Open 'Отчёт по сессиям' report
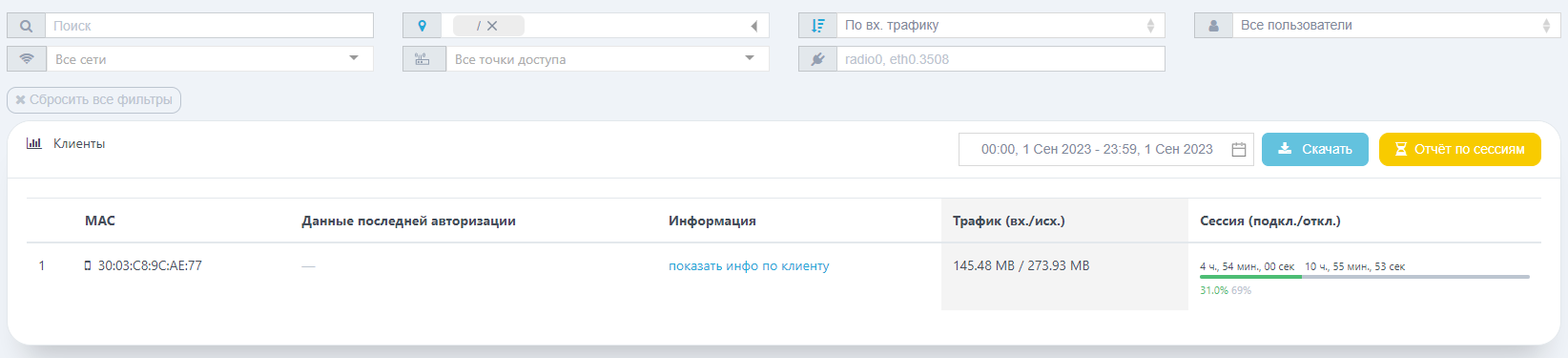1568x358 pixels. click(x=1459, y=149)
